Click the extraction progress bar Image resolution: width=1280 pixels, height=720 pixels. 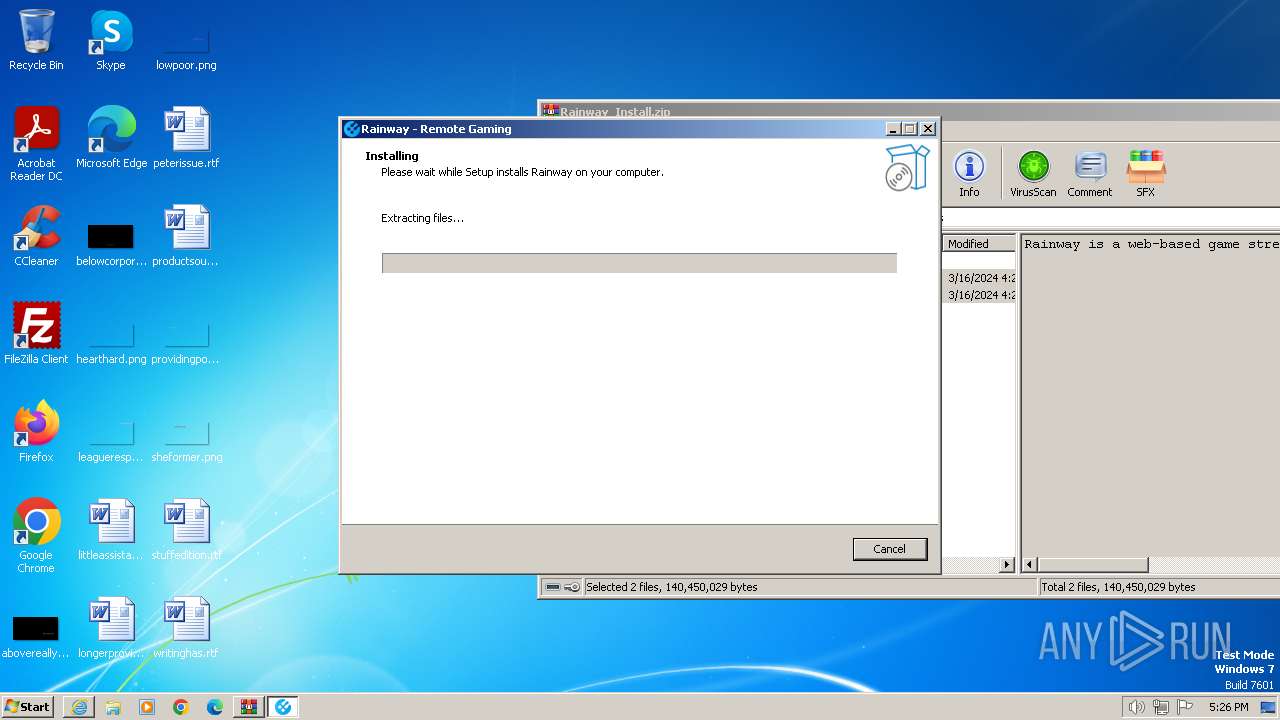[639, 263]
